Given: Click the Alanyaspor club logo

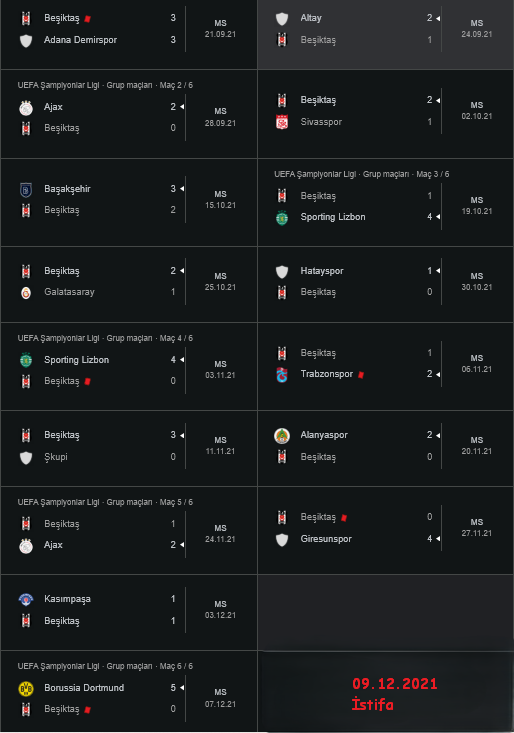Looking at the screenshot, I should [282, 436].
